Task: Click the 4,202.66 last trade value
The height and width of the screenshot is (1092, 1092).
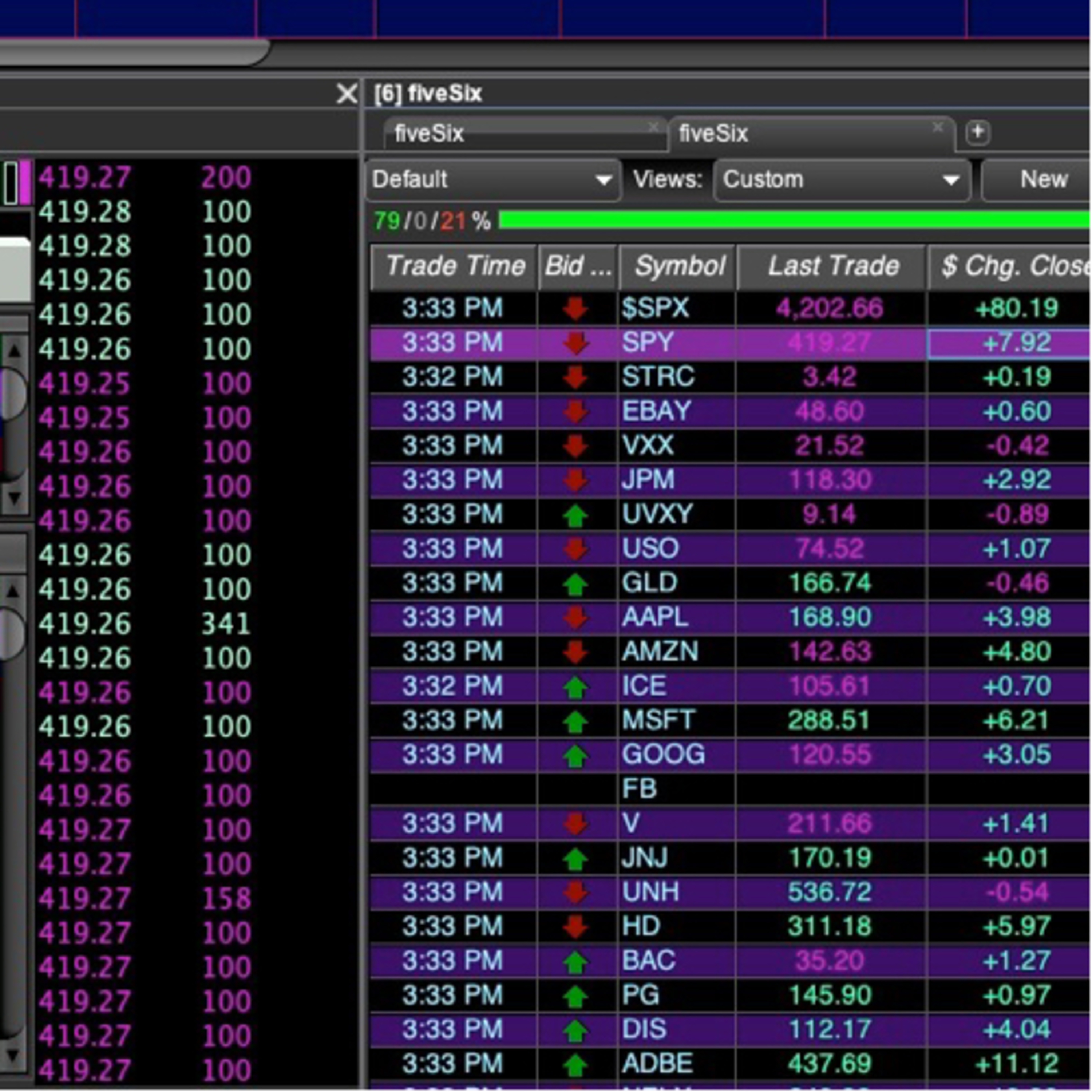Action: [x=829, y=309]
